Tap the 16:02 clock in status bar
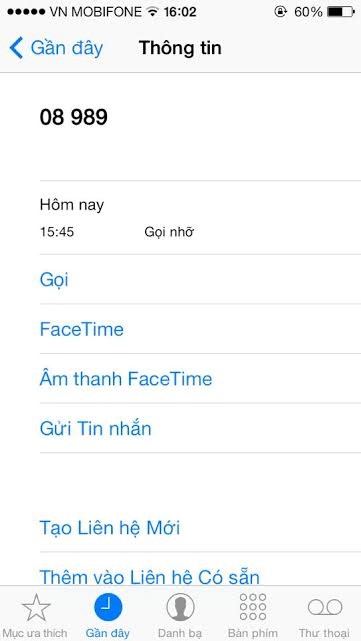Viewport: 361px width, 641px height. click(180, 12)
